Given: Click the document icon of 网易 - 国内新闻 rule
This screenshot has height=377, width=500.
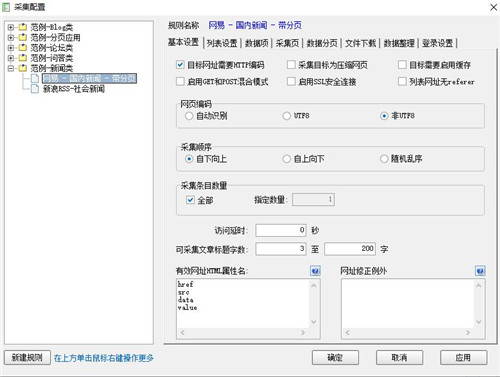Looking at the screenshot, I should (x=35, y=78).
